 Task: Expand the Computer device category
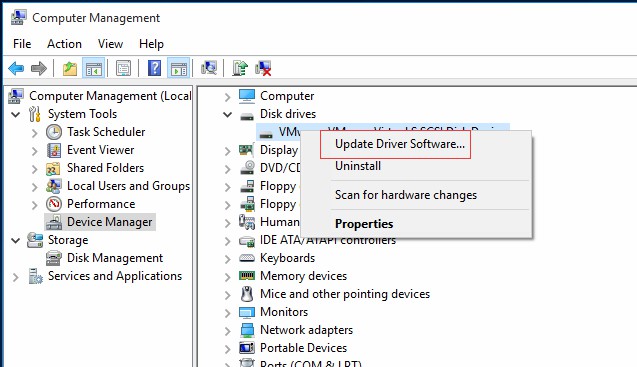[x=228, y=97]
